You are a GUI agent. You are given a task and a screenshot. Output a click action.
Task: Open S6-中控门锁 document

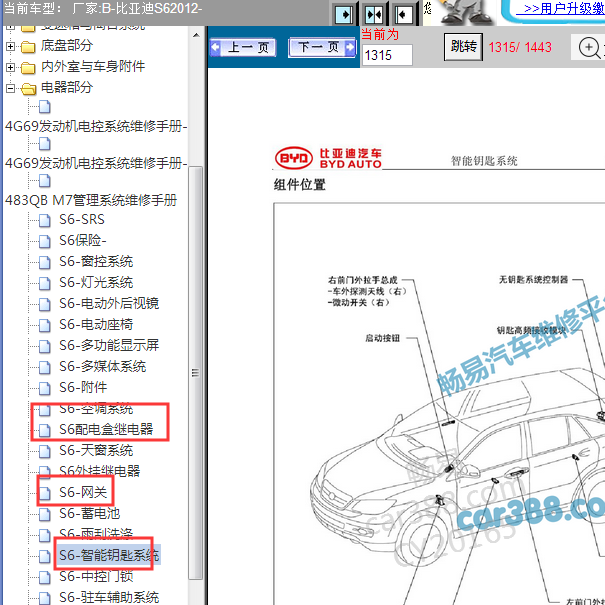click(96, 576)
